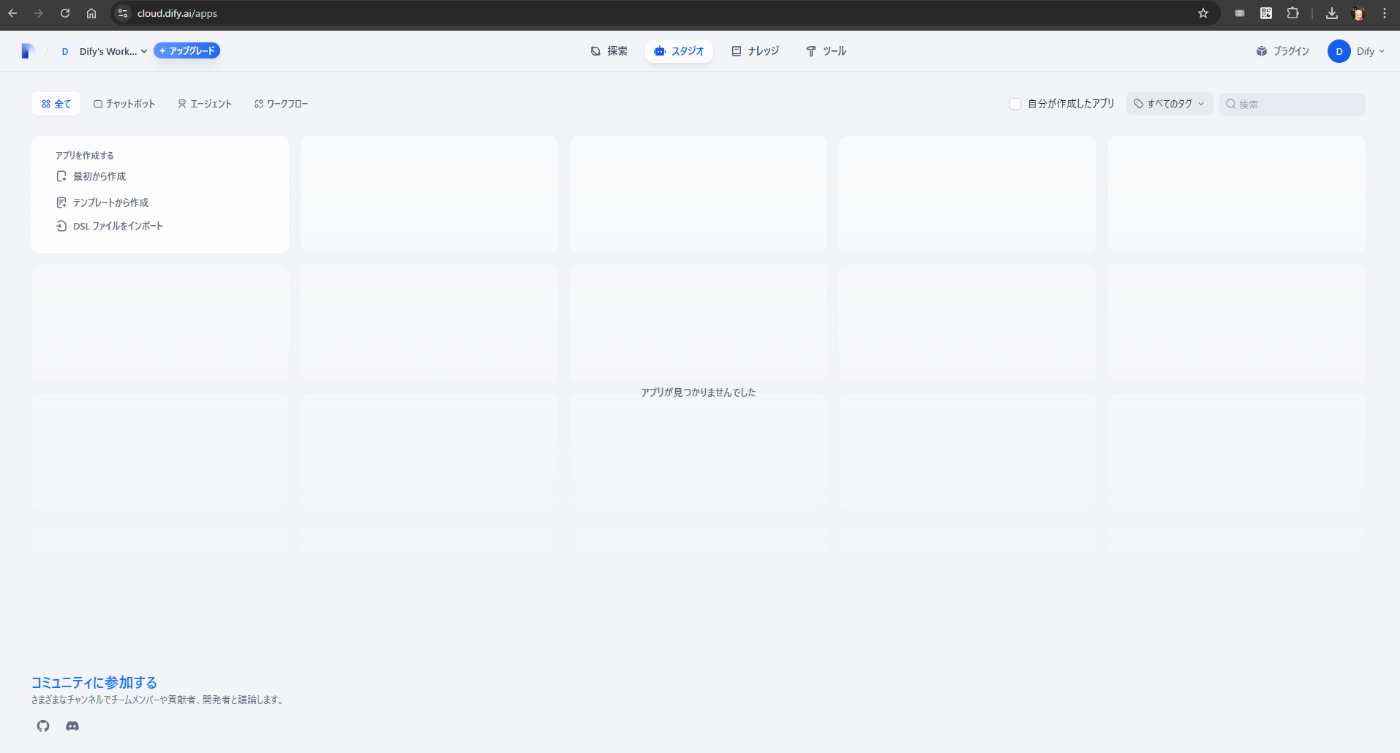Image resolution: width=1400 pixels, height=753 pixels.
Task: Enable the 自分が作成したアプリ checkbox
Action: [x=1015, y=104]
